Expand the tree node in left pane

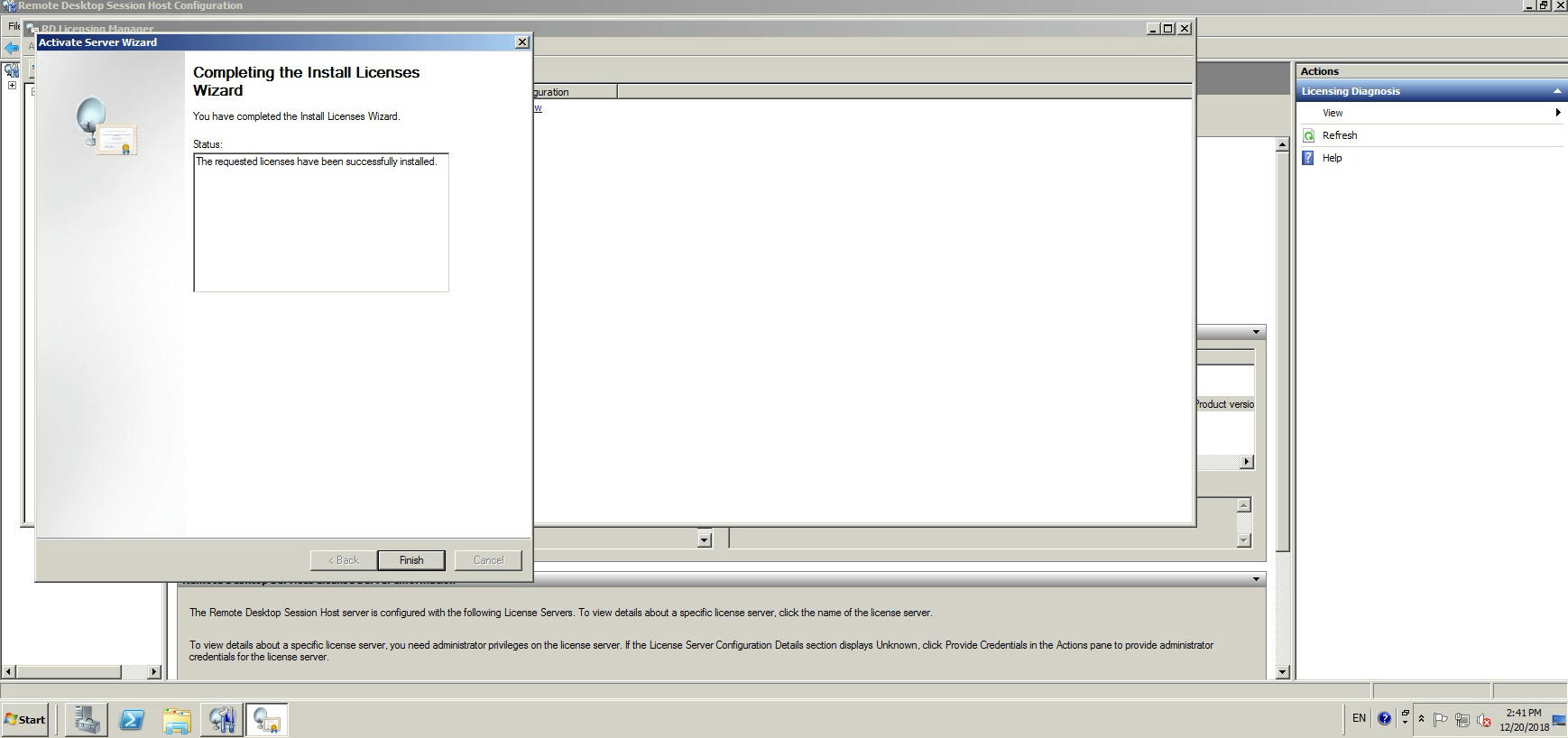click(12, 86)
